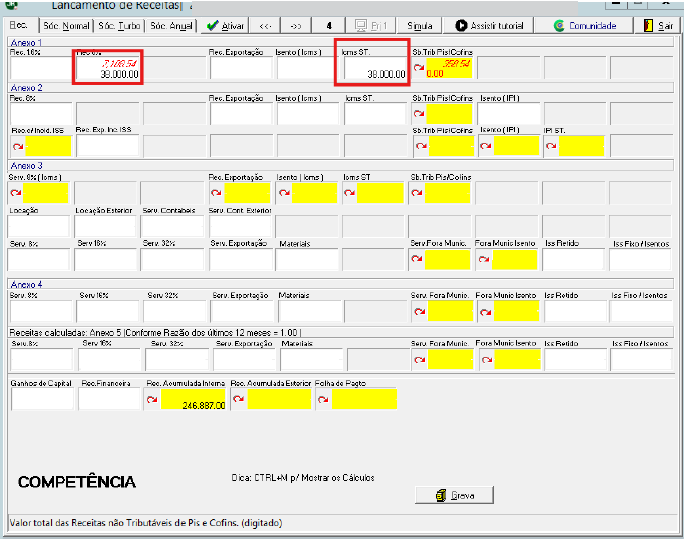Viewport: 684px width, 540px height.
Task: Go to next record with ->> button
Action: 296,26
